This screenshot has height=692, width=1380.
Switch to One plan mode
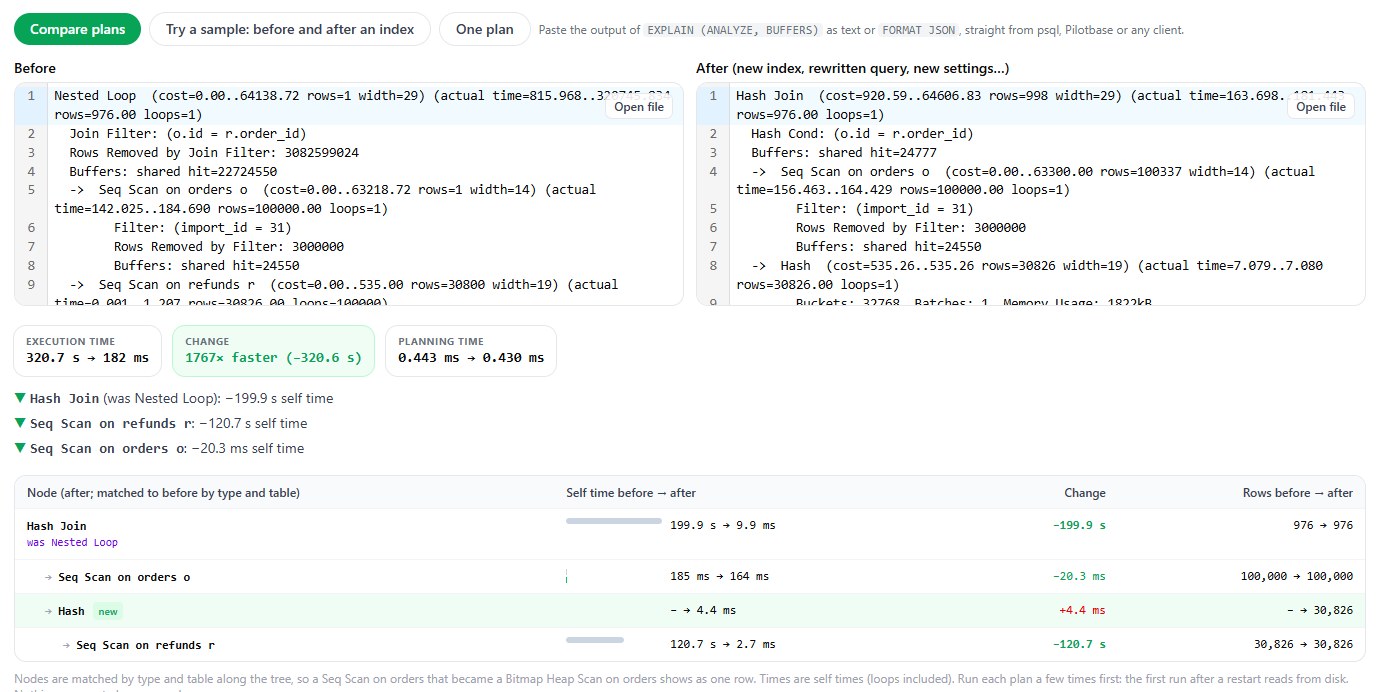pyautogui.click(x=485, y=29)
